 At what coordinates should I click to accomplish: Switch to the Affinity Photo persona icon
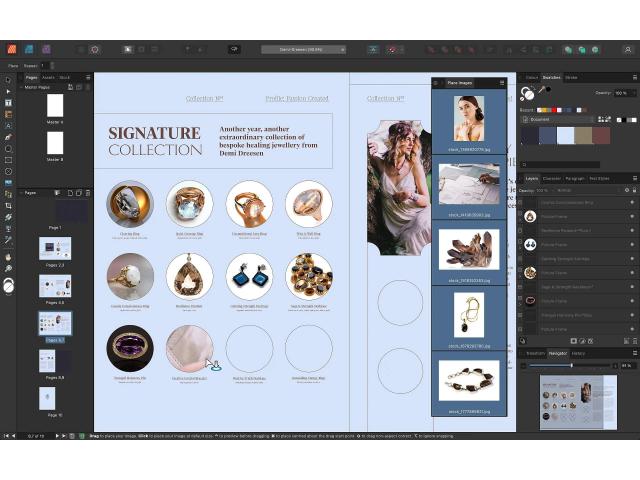29,48
